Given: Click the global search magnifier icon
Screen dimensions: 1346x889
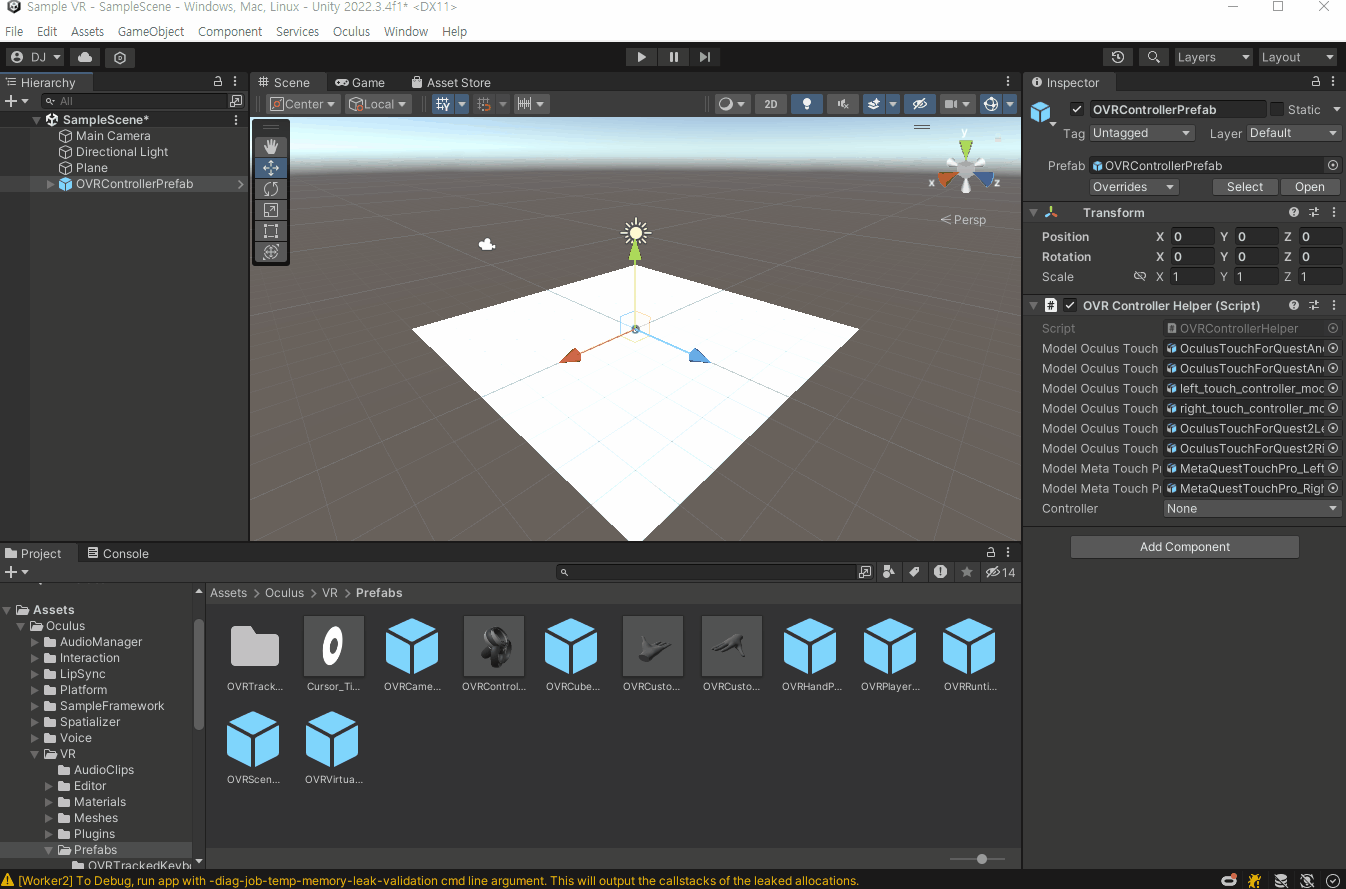Looking at the screenshot, I should point(1154,57).
